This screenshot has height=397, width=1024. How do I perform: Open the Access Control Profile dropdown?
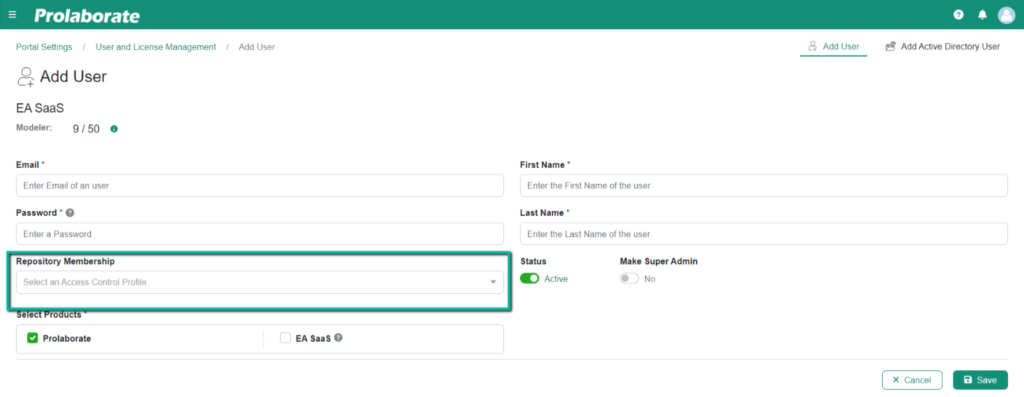pyautogui.click(x=260, y=282)
